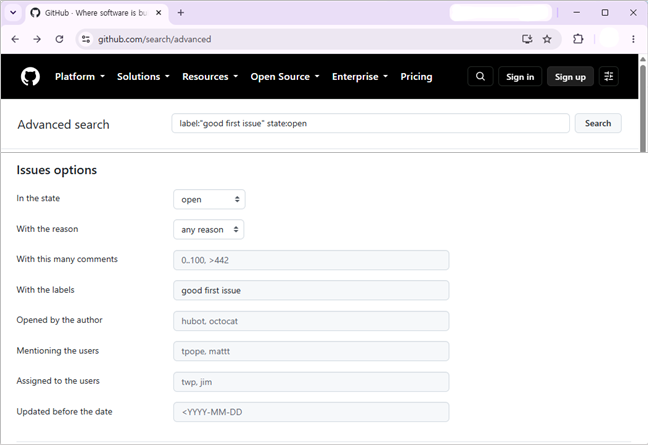Open the extensions puzzle icon

[x=578, y=39]
